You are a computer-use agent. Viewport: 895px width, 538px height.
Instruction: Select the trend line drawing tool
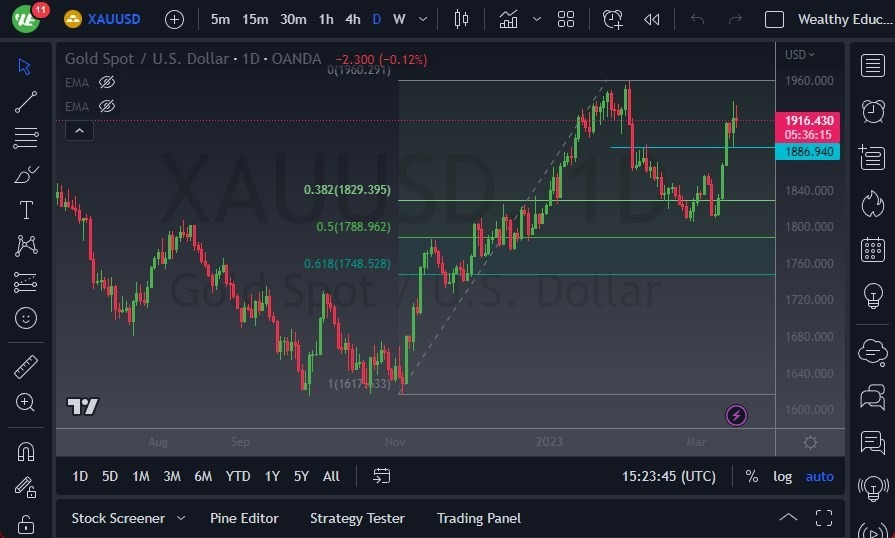click(x=26, y=102)
